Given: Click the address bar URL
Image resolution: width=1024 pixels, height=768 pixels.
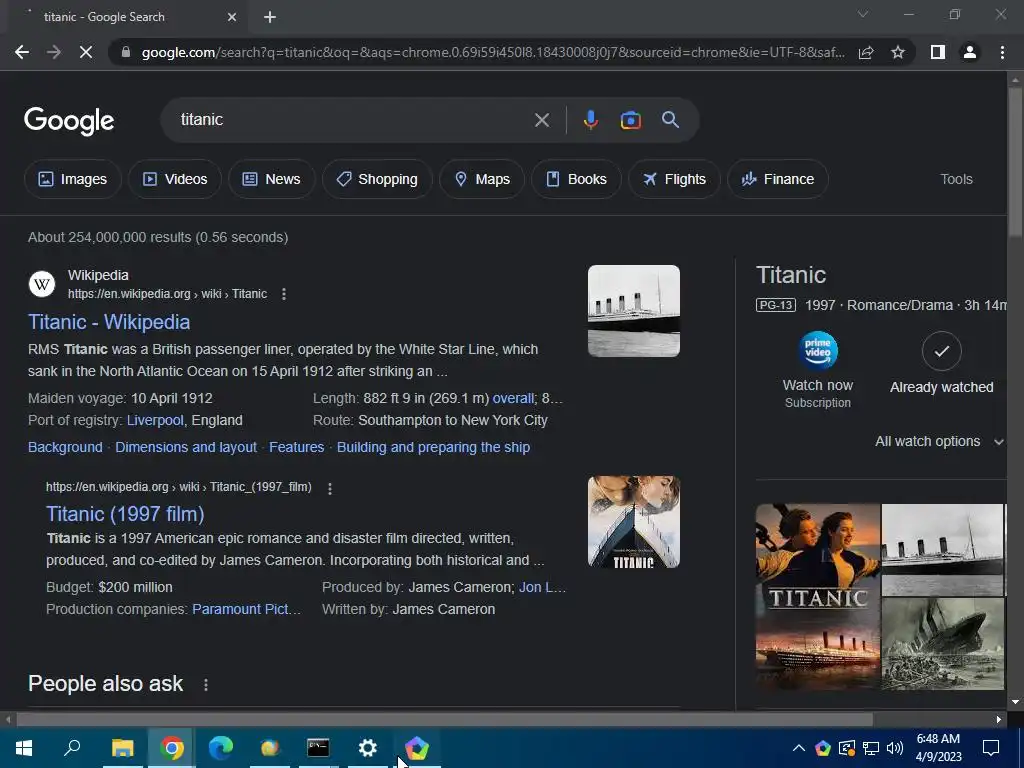Looking at the screenshot, I should pyautogui.click(x=493, y=52).
